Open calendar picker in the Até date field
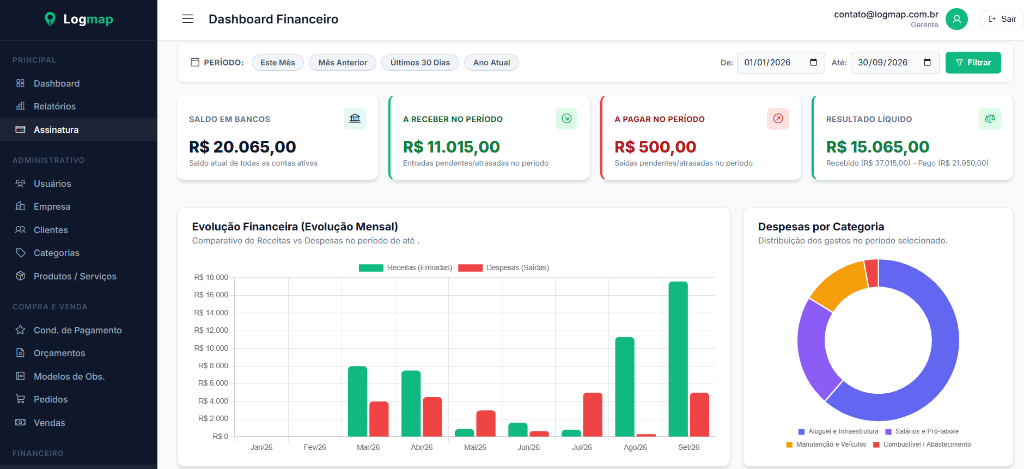Image resolution: width=1024 pixels, height=469 pixels. click(x=927, y=63)
